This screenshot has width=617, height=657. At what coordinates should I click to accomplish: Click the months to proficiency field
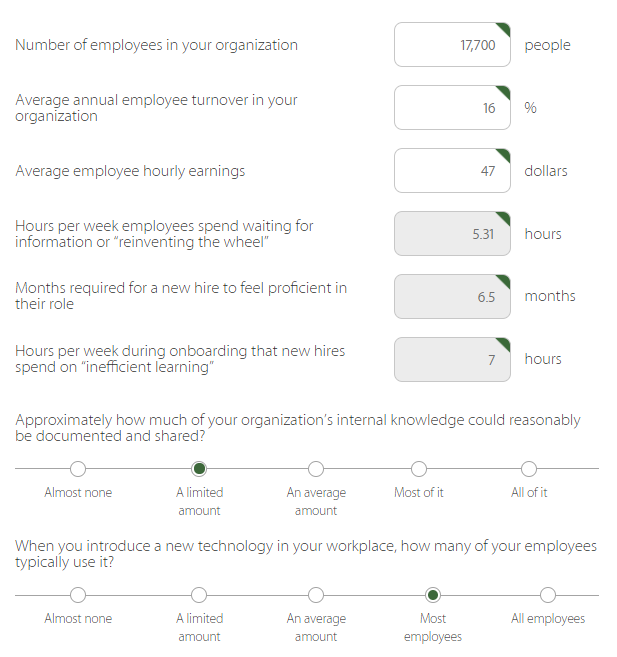452,296
